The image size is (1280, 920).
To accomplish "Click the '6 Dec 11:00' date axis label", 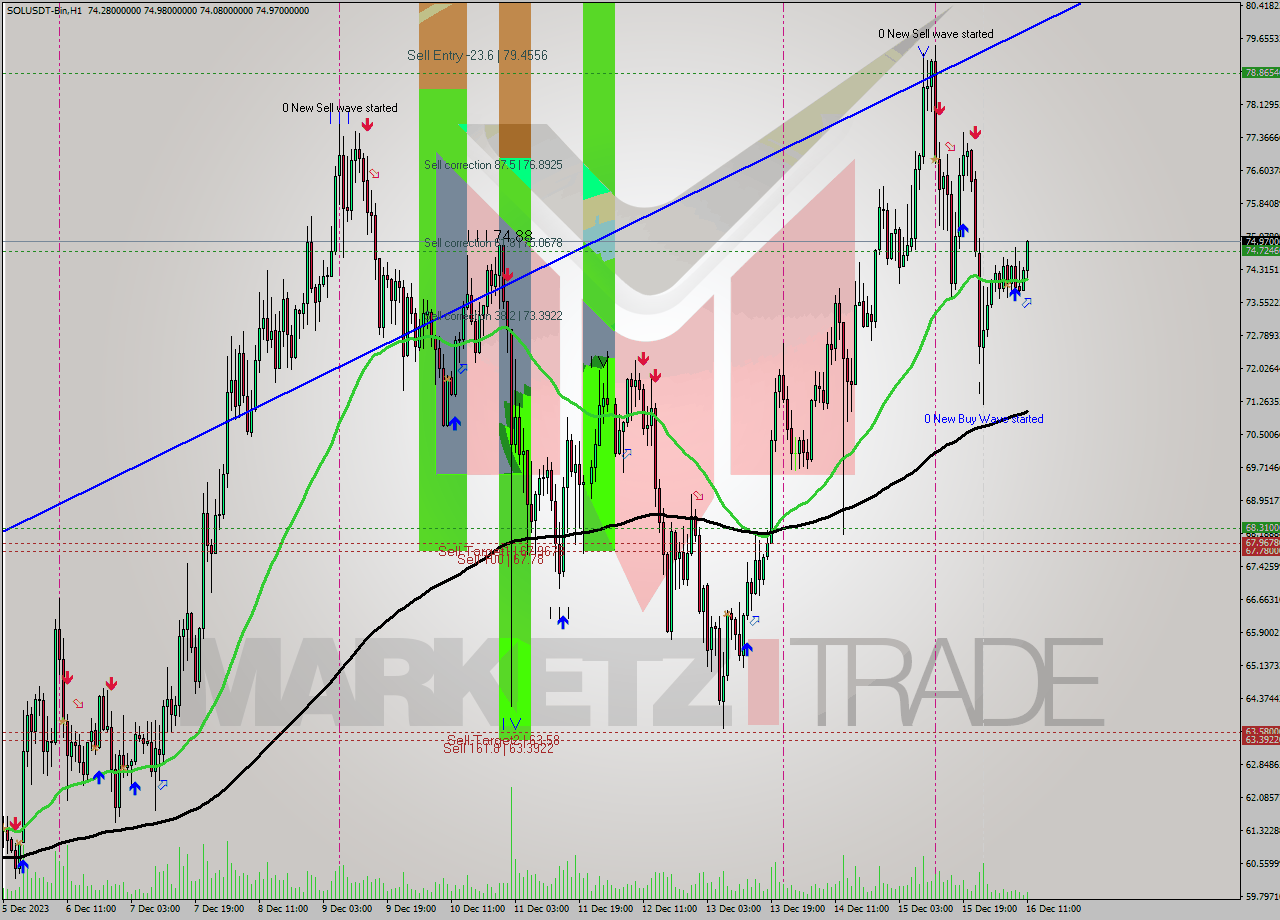I will tap(90, 909).
